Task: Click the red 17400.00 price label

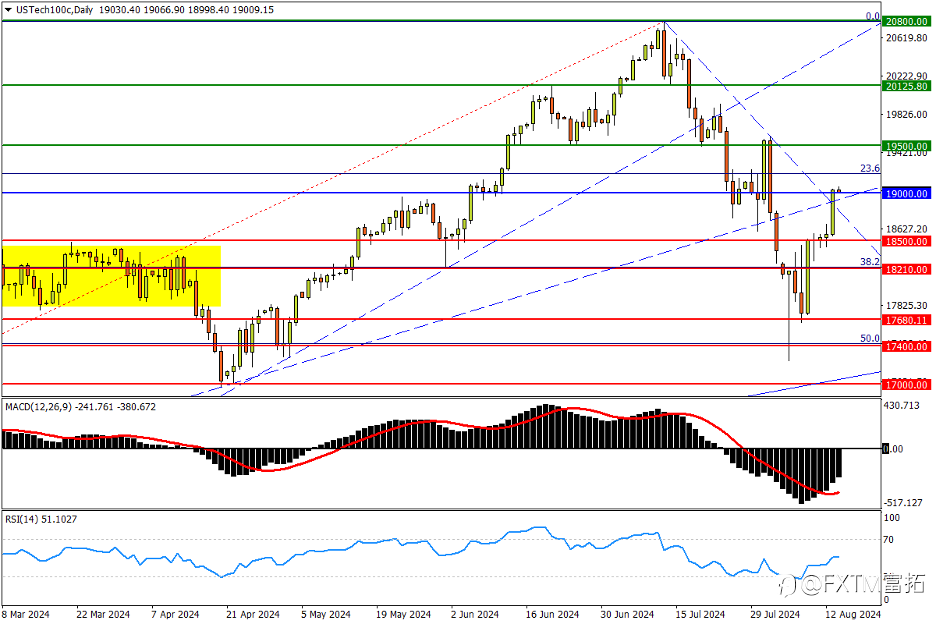Action: [x=906, y=346]
